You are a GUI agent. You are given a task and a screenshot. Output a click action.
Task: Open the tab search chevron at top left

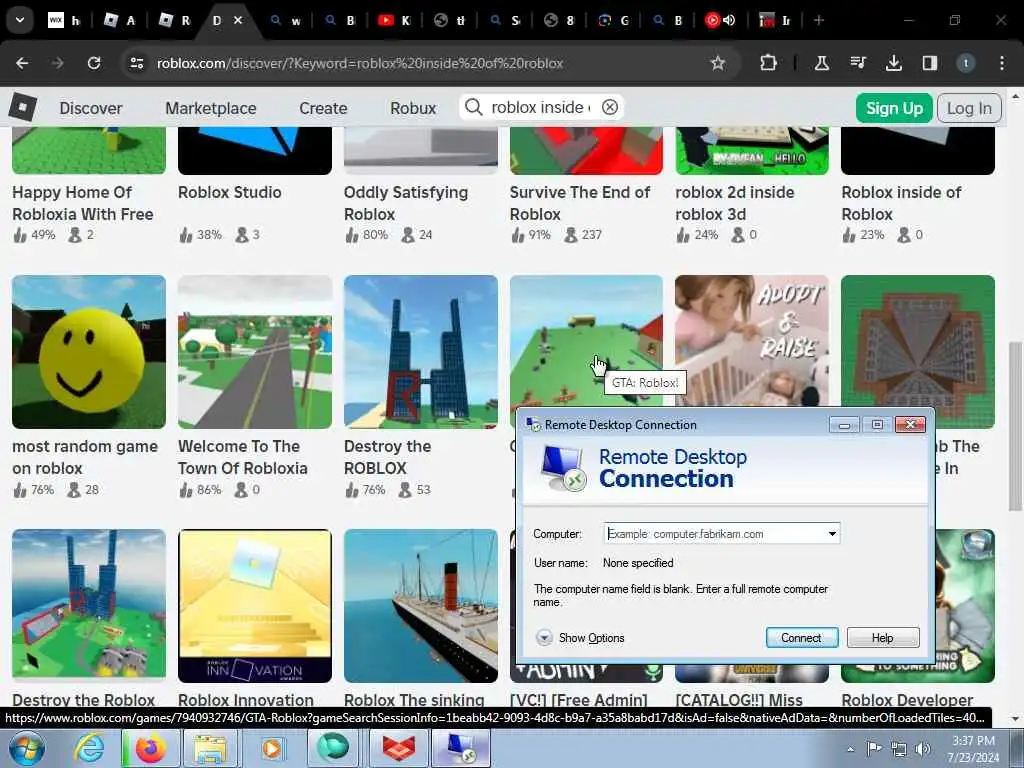20,20
